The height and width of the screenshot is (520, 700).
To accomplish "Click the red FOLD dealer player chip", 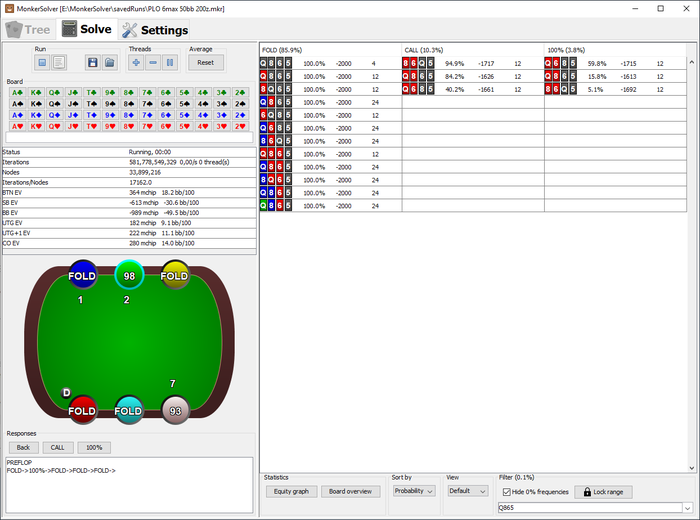I will click(x=82, y=410).
